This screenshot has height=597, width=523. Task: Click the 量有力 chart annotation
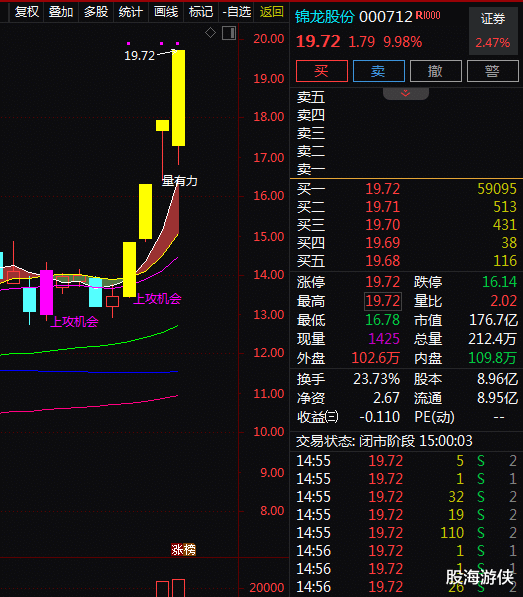(180, 181)
